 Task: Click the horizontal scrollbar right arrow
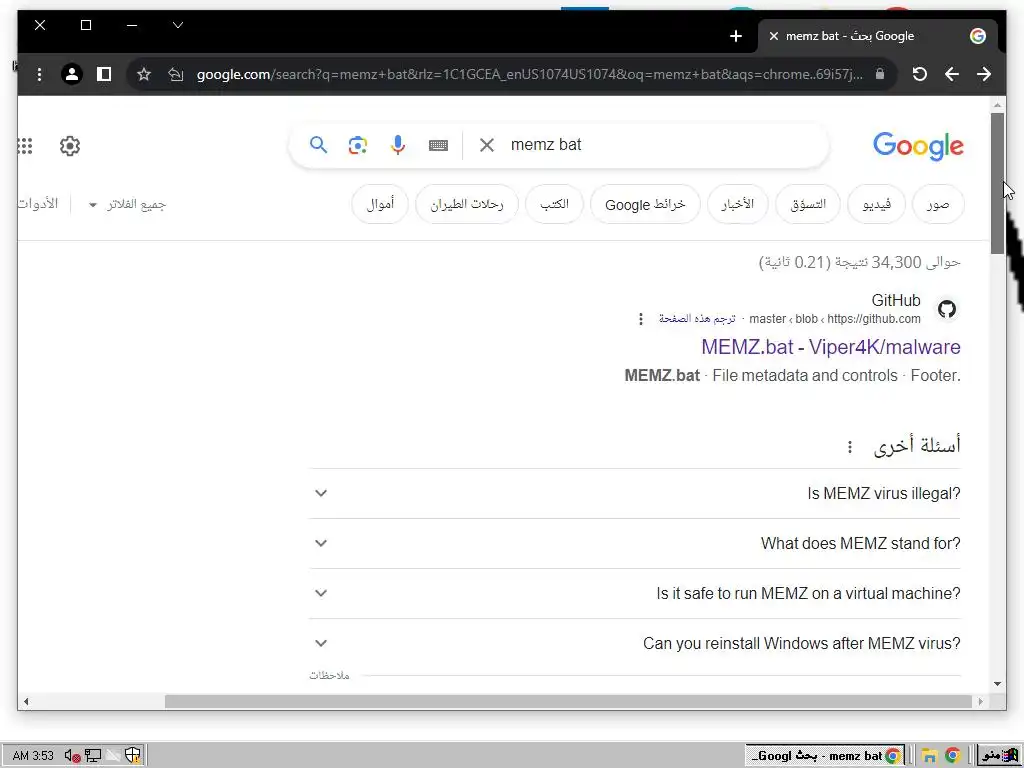(x=980, y=701)
